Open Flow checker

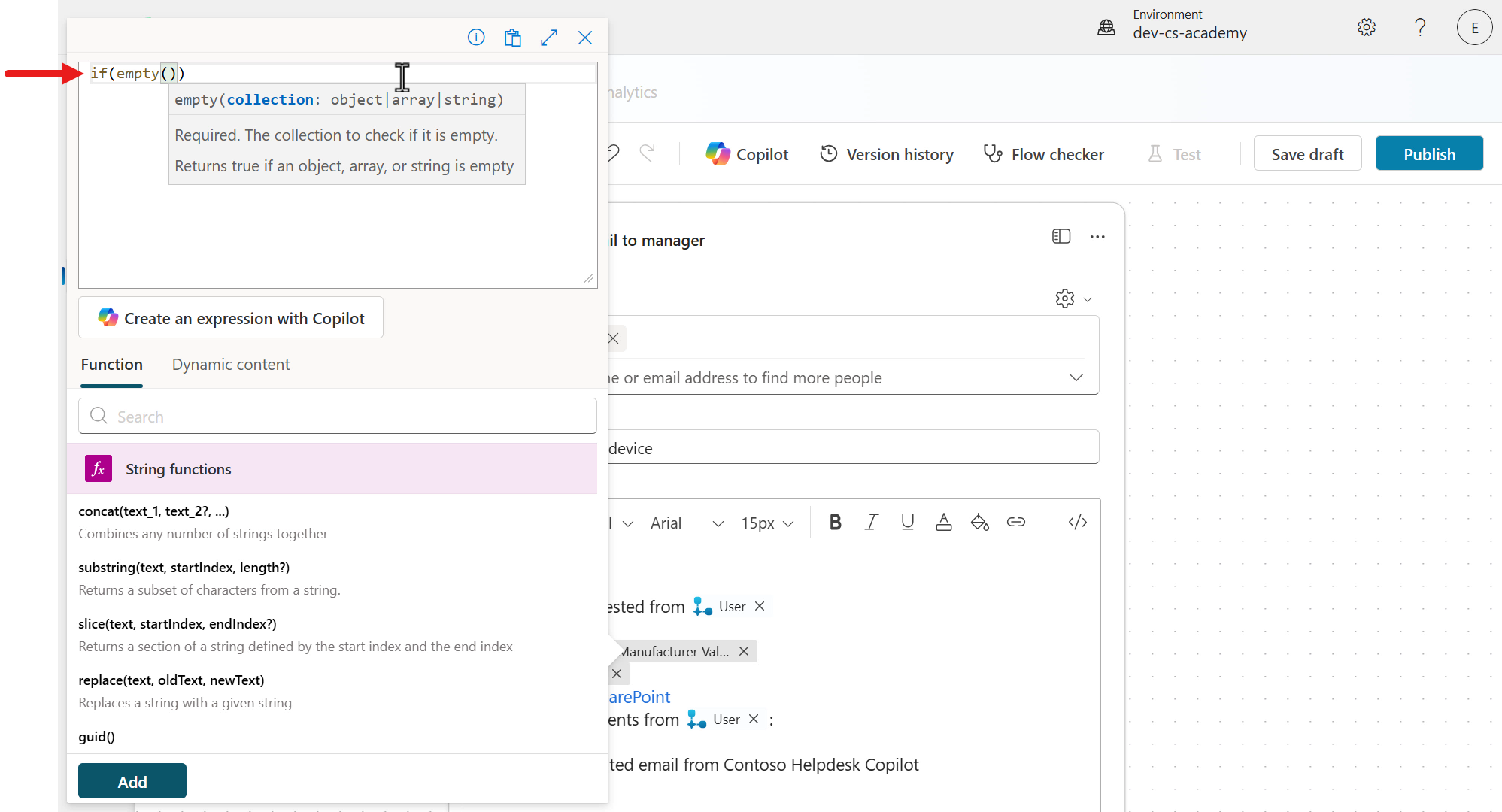click(1043, 154)
